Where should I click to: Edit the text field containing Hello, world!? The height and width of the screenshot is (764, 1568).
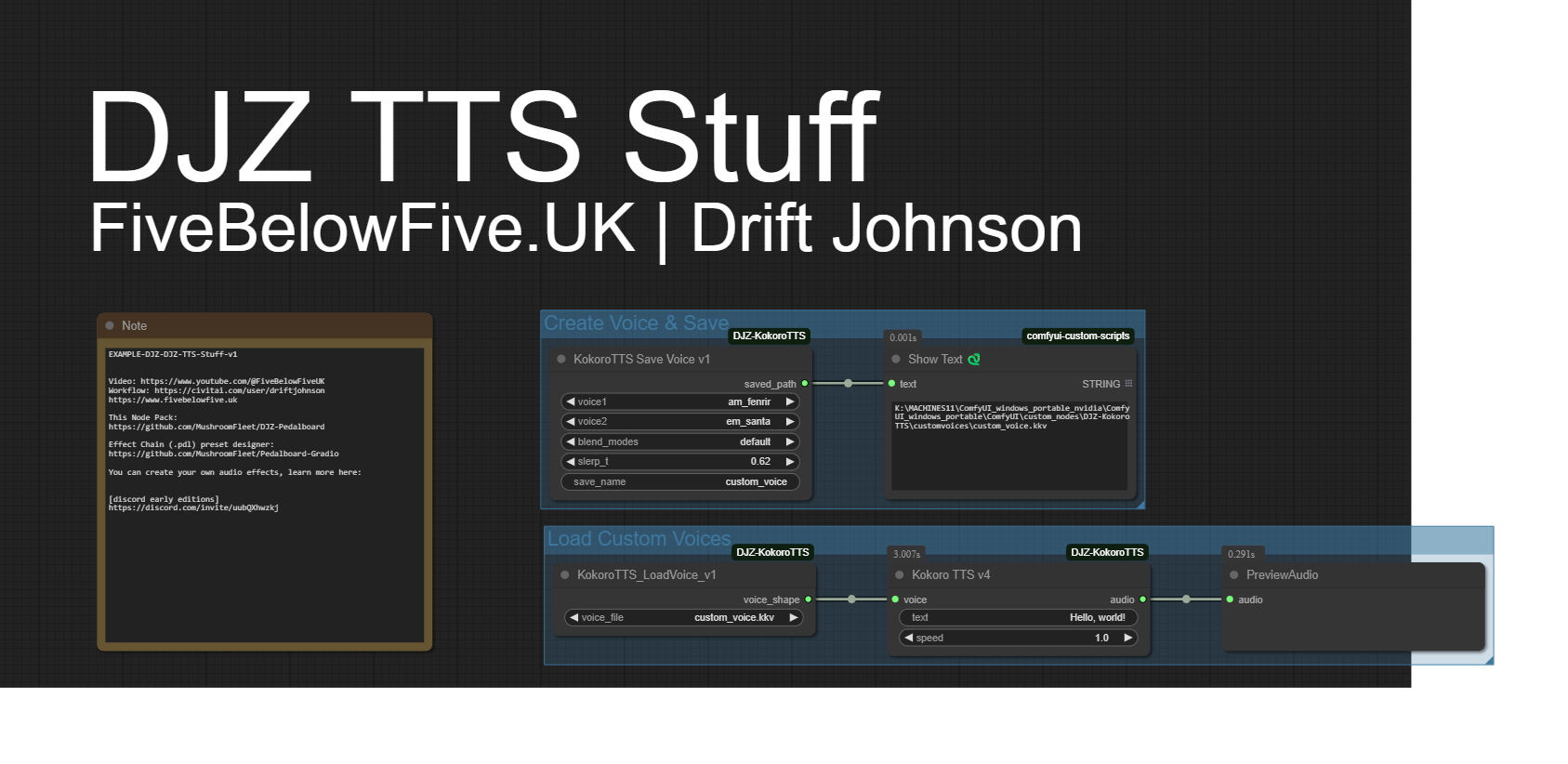click(x=1019, y=617)
